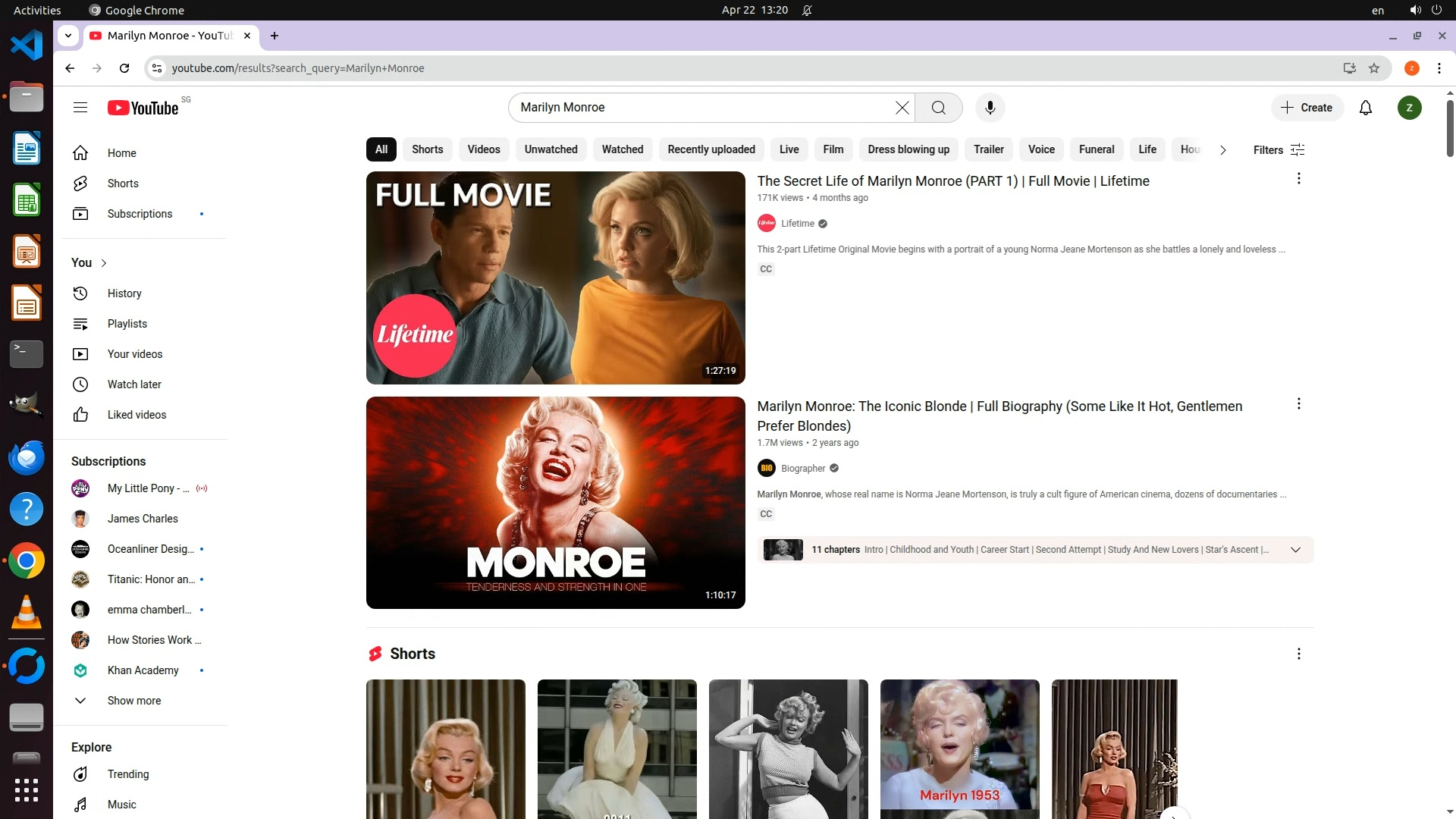Click the search magnifier button

coord(938,108)
